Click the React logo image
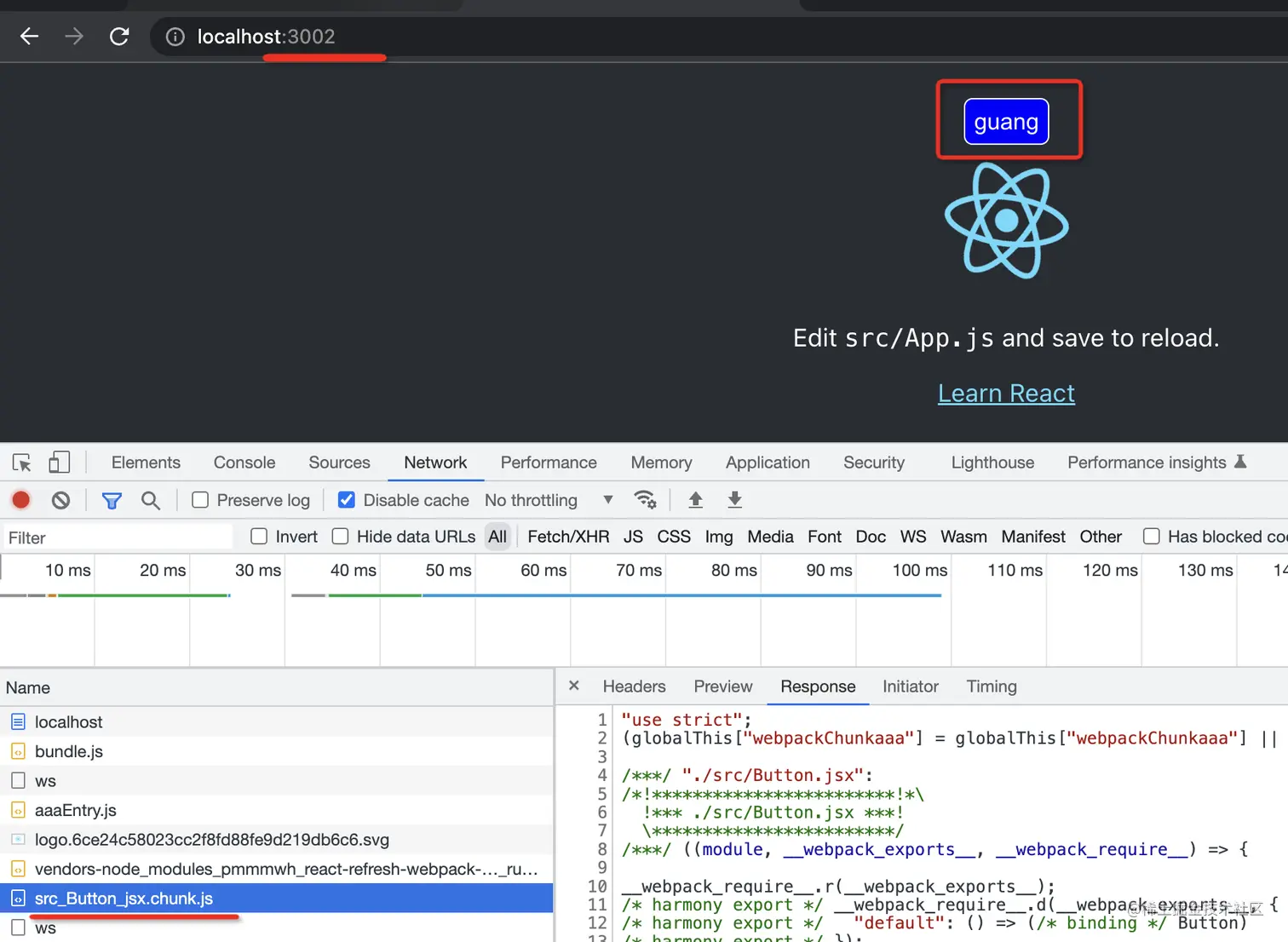 point(1007,221)
